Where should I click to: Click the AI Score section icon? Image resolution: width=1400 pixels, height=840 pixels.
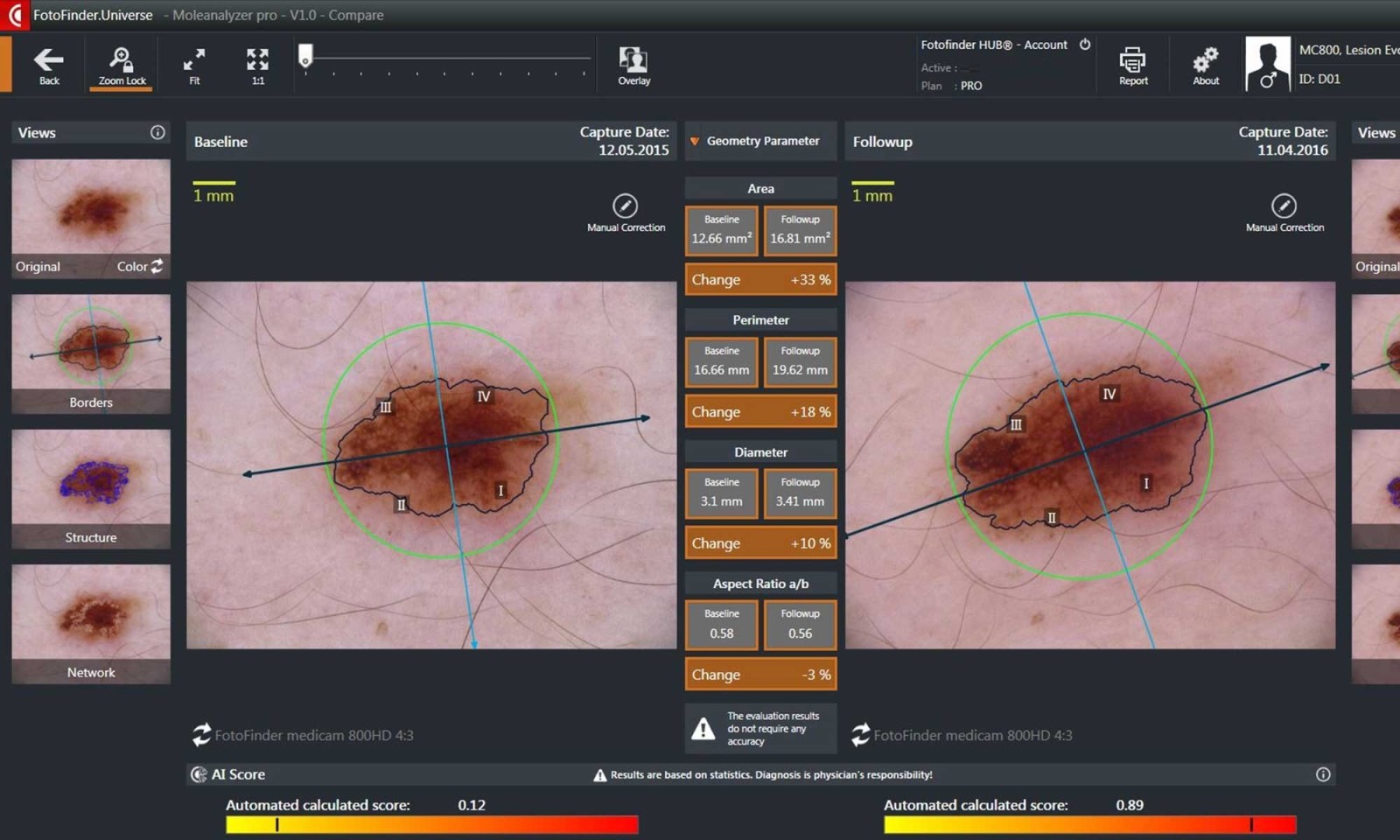coord(199,774)
